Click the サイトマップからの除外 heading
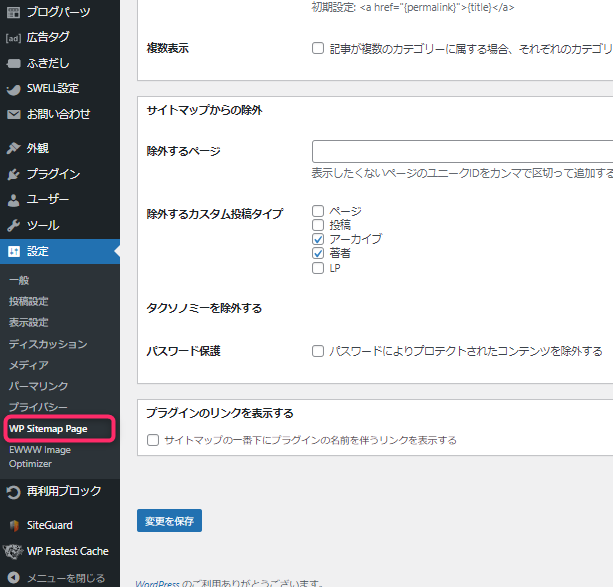Viewport: 613px width, 587px height. [x=204, y=110]
